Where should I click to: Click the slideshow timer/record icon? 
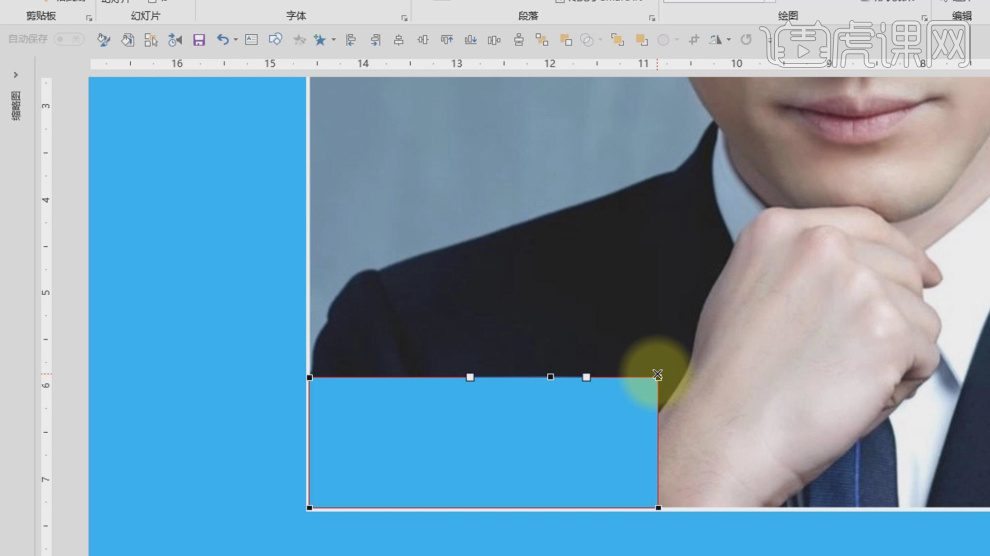point(175,40)
